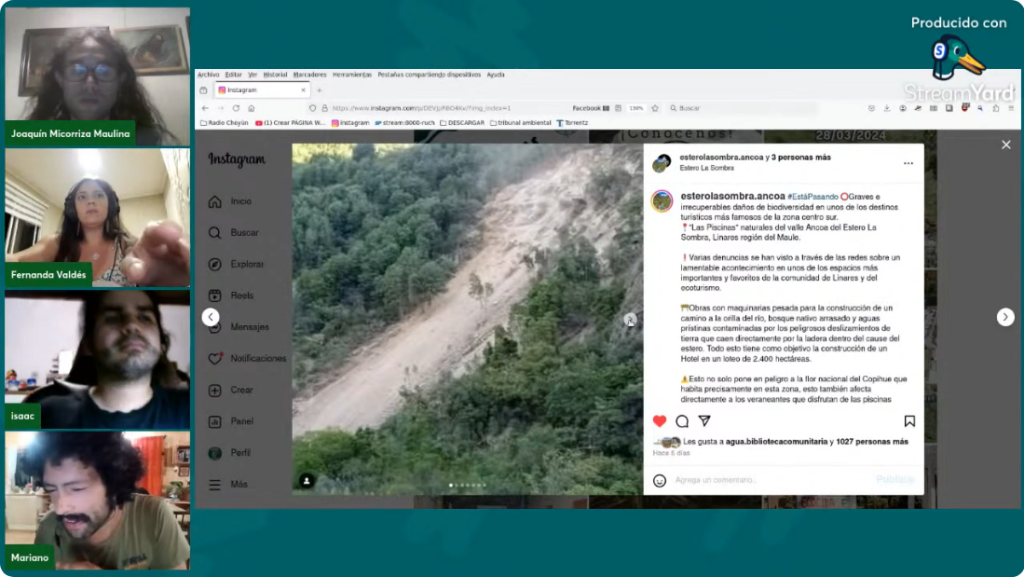Viewport: 1024px width, 577px height.
Task: Open the Historial browser menu
Action: 275,74
